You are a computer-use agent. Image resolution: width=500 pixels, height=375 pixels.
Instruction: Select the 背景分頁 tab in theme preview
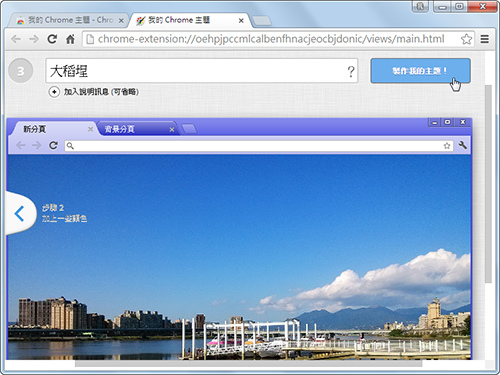tap(137, 129)
